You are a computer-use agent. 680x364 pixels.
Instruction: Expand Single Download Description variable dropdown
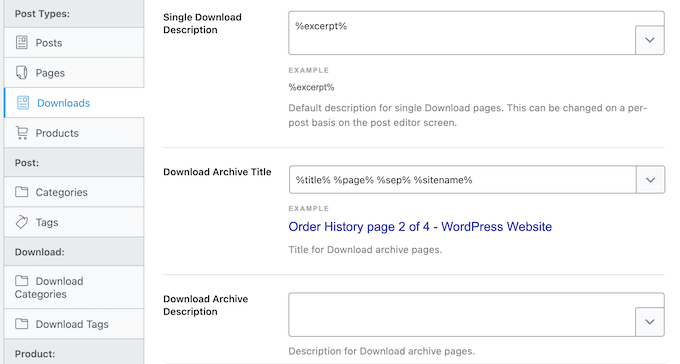pos(650,40)
